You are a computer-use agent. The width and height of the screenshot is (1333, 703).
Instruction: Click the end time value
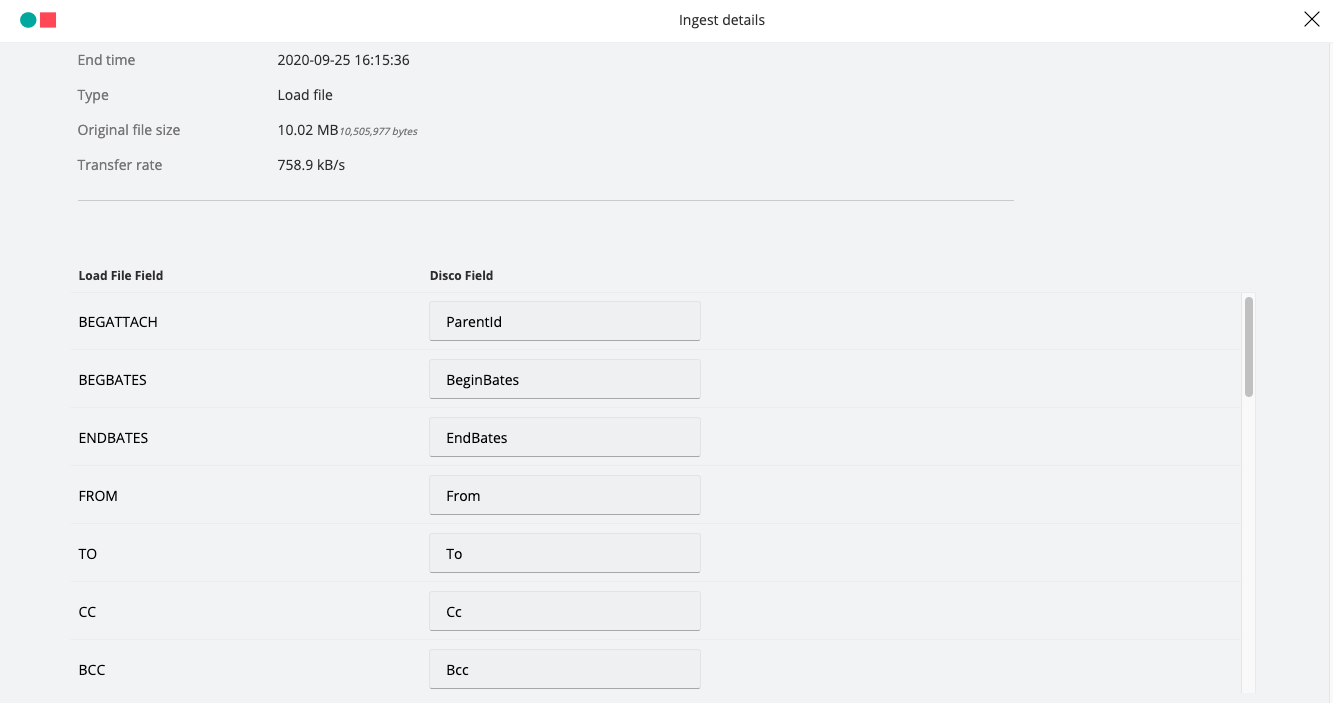(343, 60)
